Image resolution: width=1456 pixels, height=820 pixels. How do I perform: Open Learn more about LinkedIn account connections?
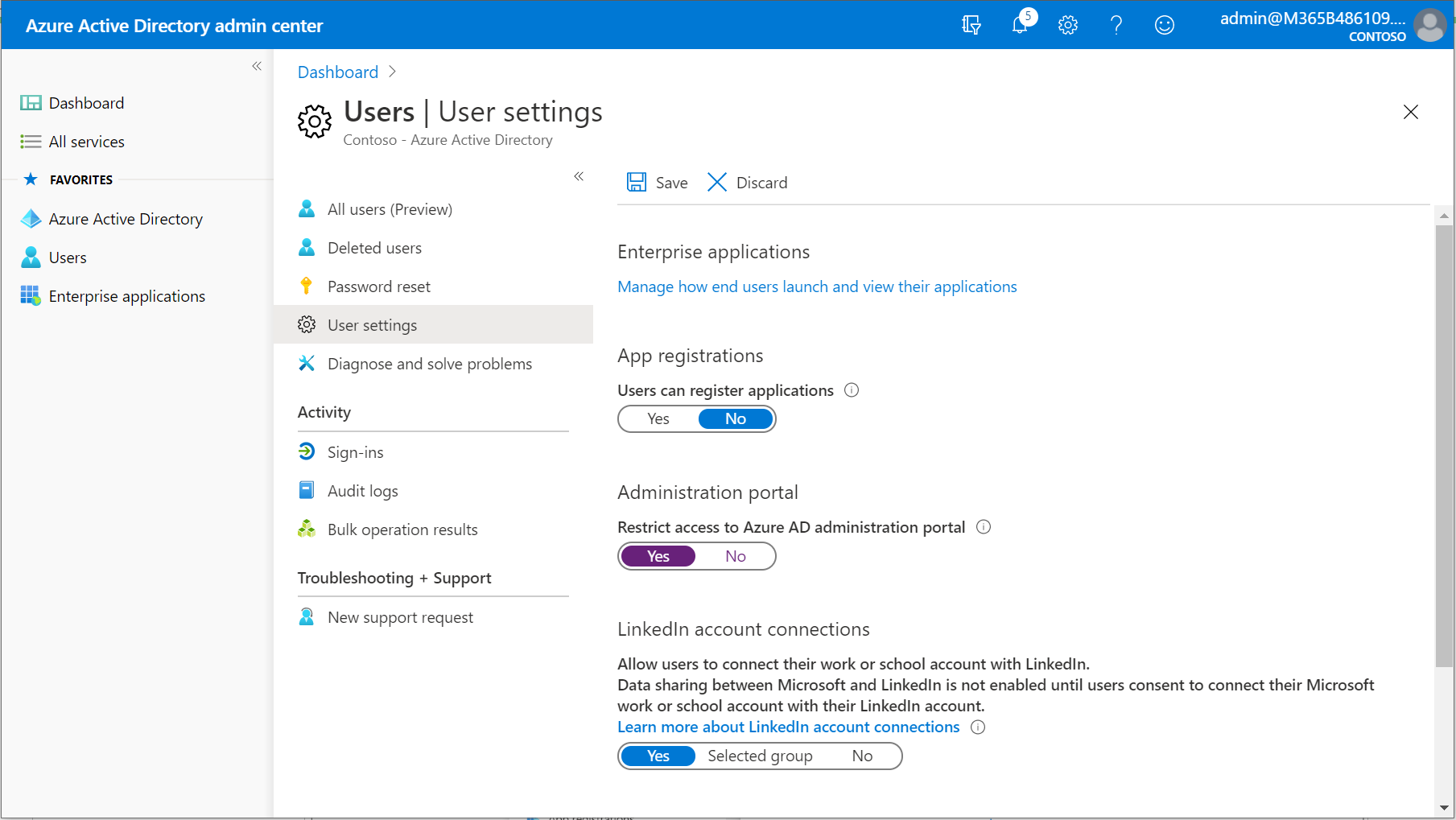pyautogui.click(x=788, y=727)
